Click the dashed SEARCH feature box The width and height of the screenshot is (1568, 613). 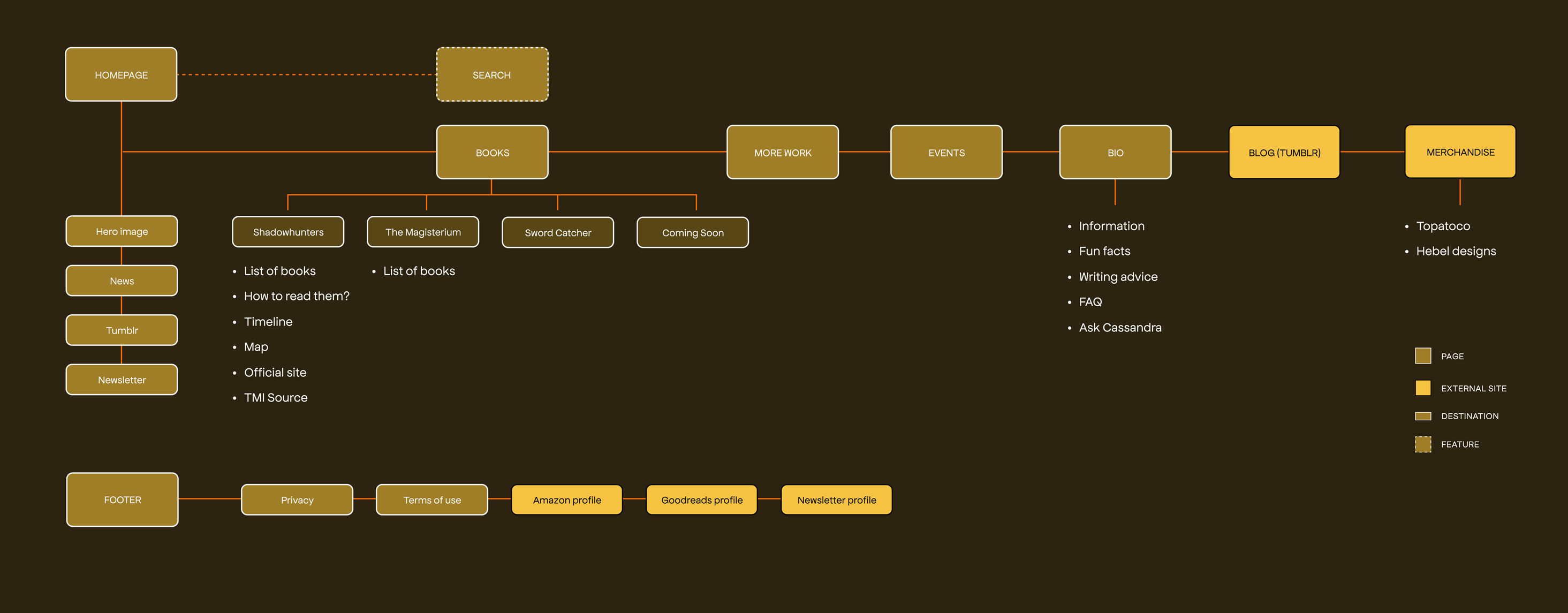[492, 74]
